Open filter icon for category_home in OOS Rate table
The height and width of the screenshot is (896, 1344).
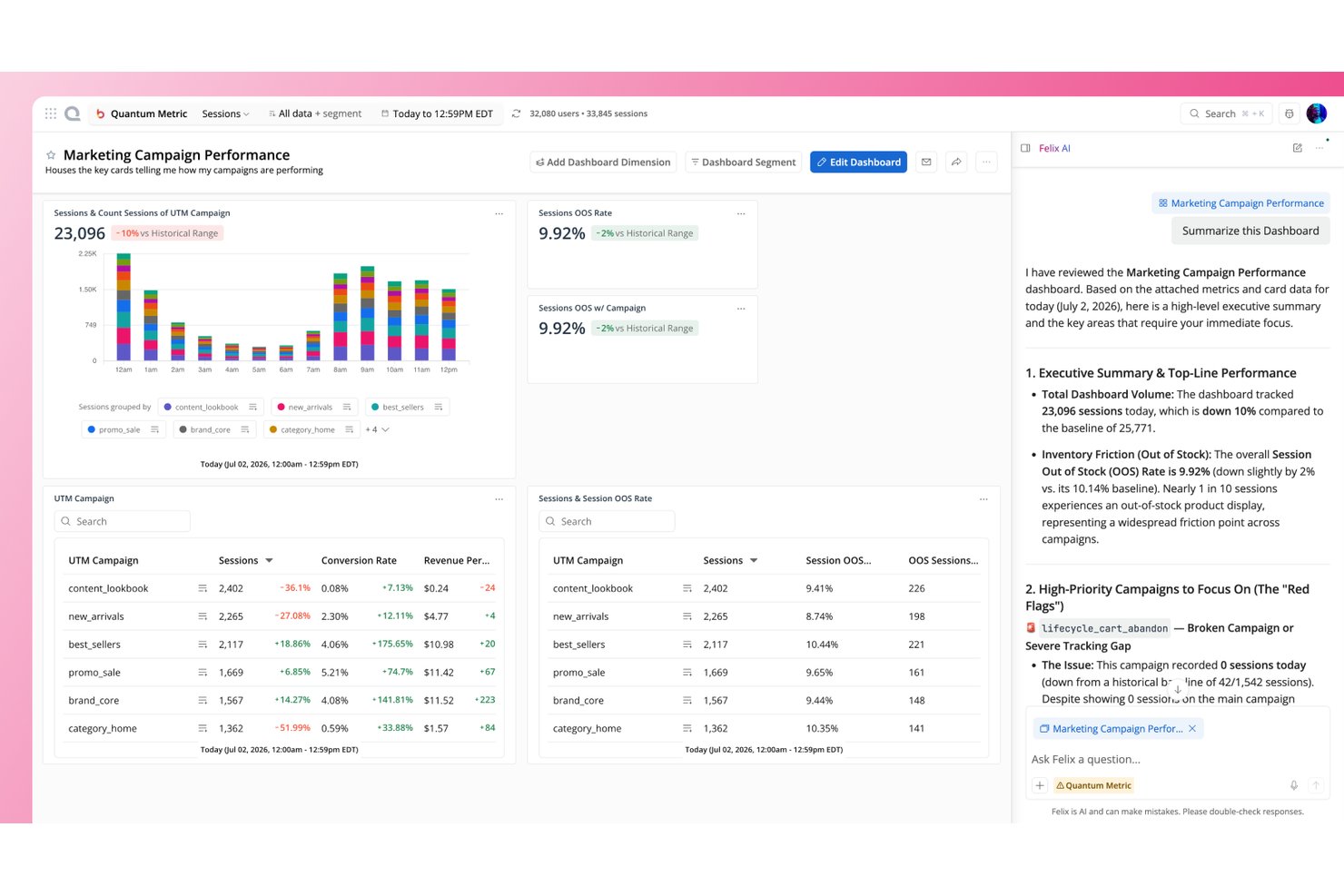click(x=687, y=728)
